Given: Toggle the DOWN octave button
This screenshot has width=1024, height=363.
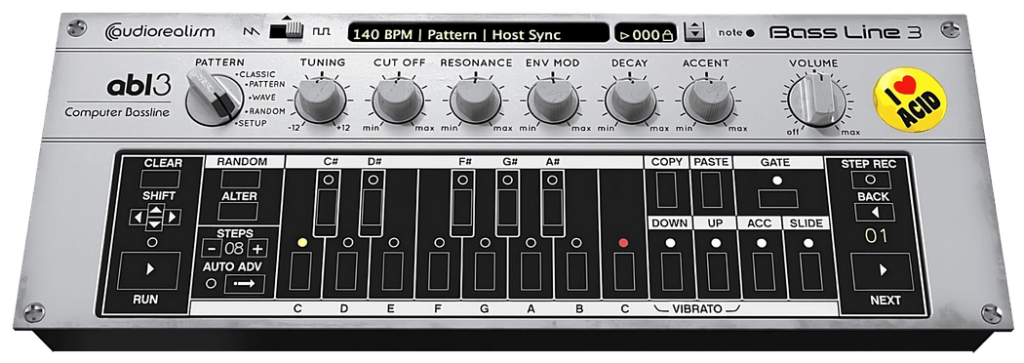Looking at the screenshot, I should tap(671, 271).
